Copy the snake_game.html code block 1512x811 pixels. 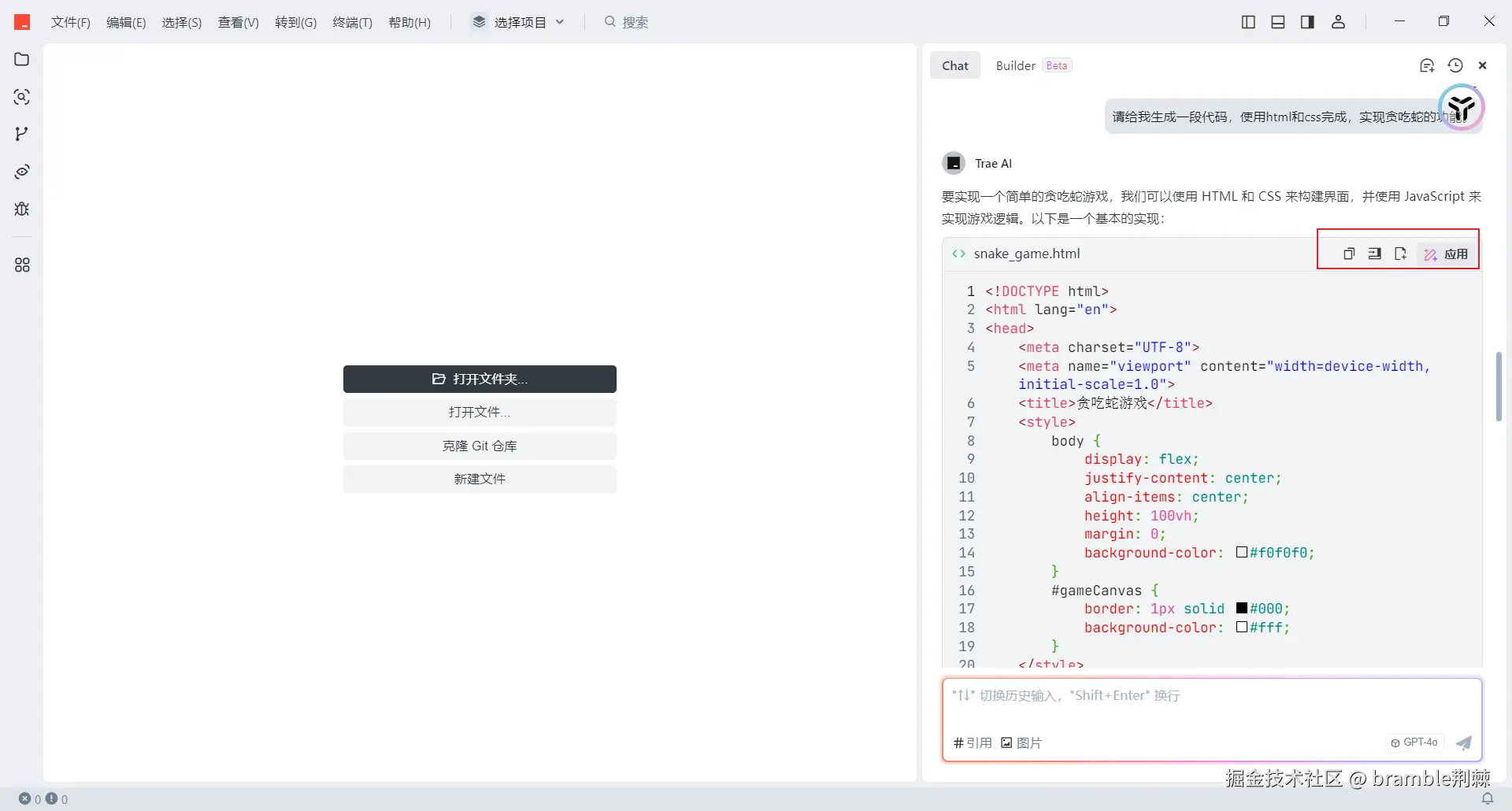pyautogui.click(x=1349, y=254)
